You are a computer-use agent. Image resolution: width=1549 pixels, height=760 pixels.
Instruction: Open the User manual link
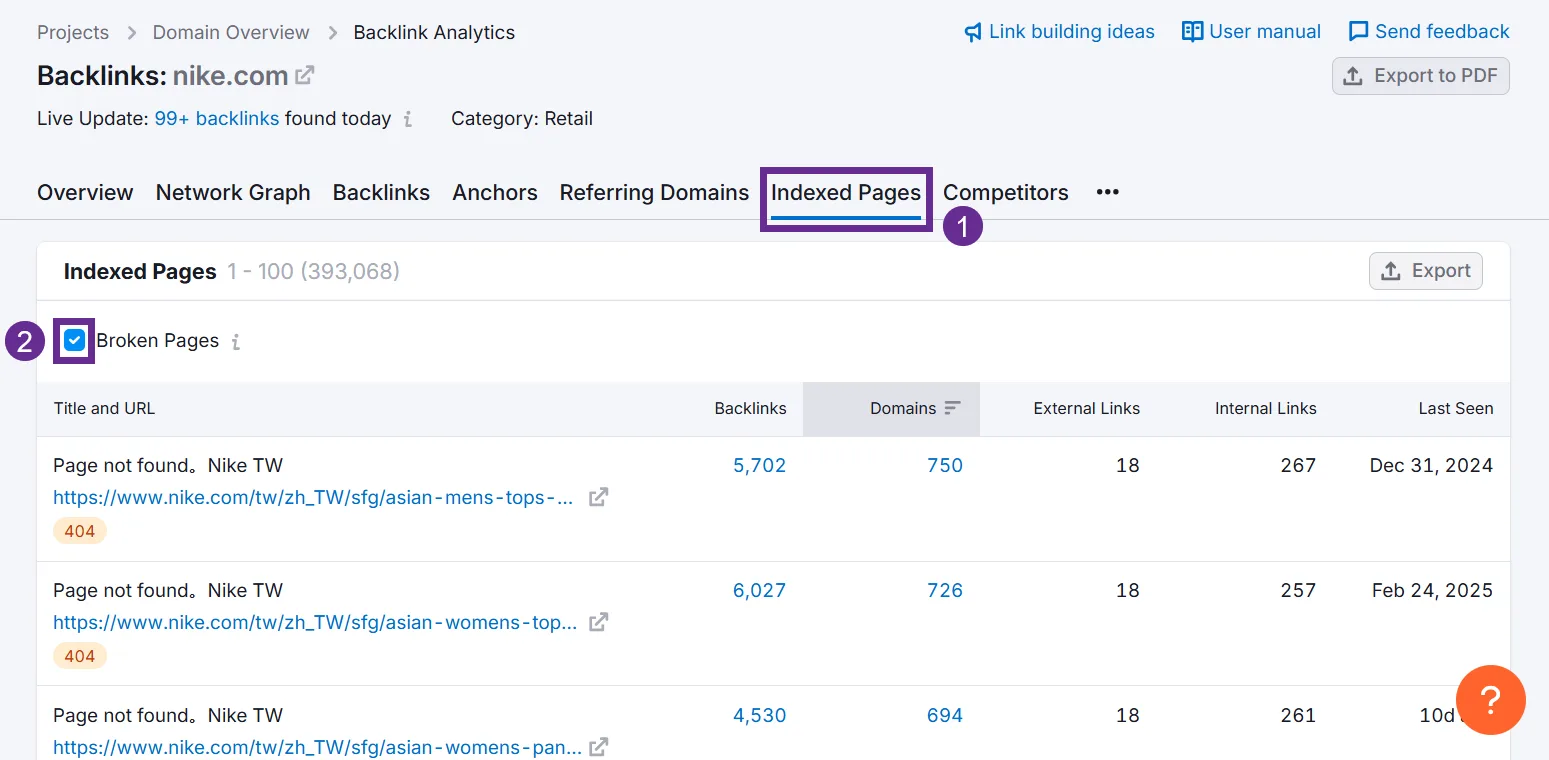1251,32
